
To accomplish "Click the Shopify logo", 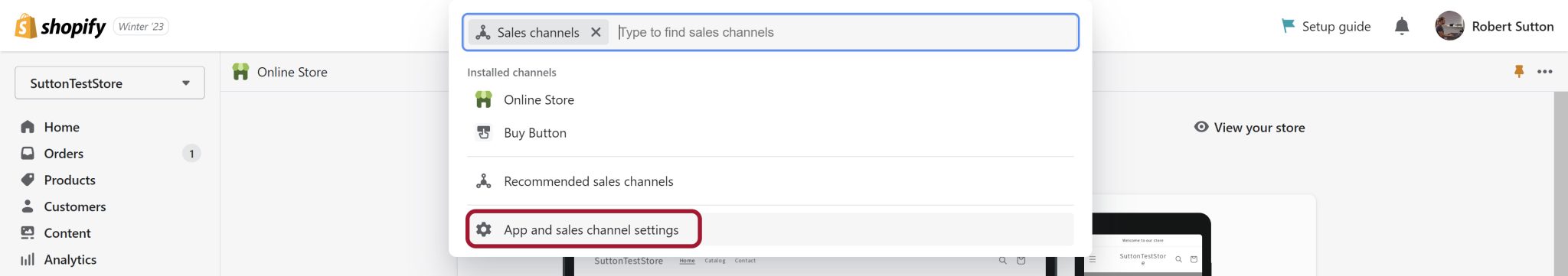I will [x=60, y=27].
